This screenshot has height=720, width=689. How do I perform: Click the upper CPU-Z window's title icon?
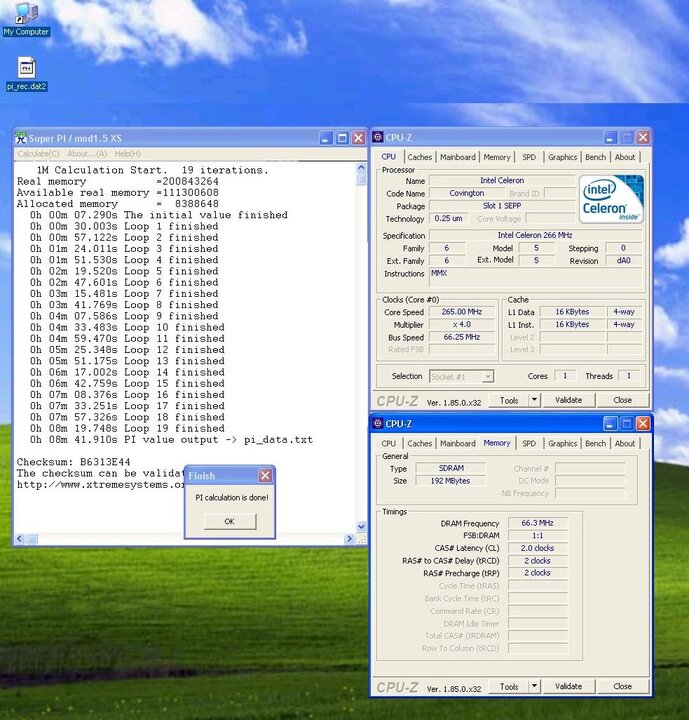[378, 137]
